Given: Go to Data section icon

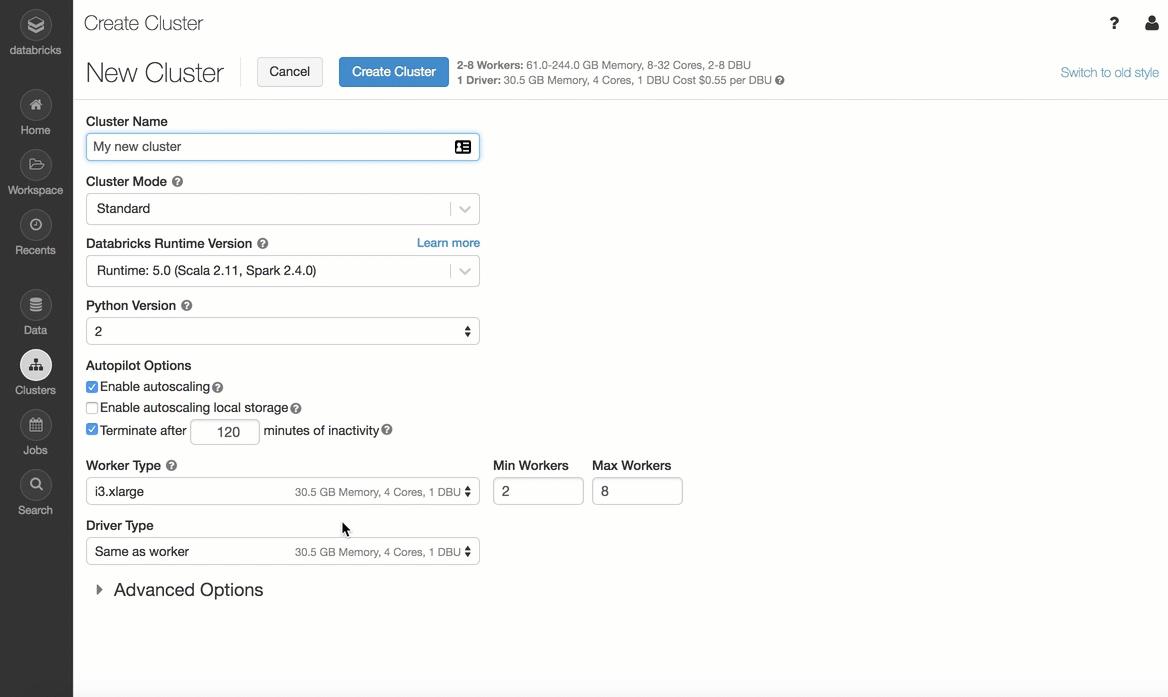Looking at the screenshot, I should coord(35,306).
